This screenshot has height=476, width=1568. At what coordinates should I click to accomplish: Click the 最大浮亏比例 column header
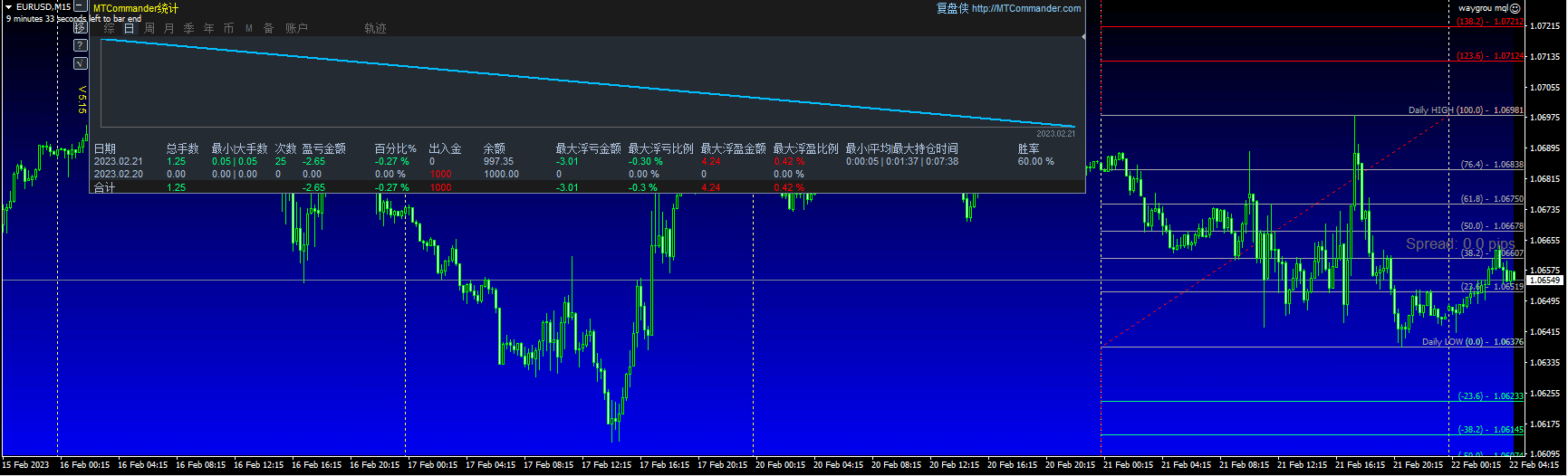[660, 148]
